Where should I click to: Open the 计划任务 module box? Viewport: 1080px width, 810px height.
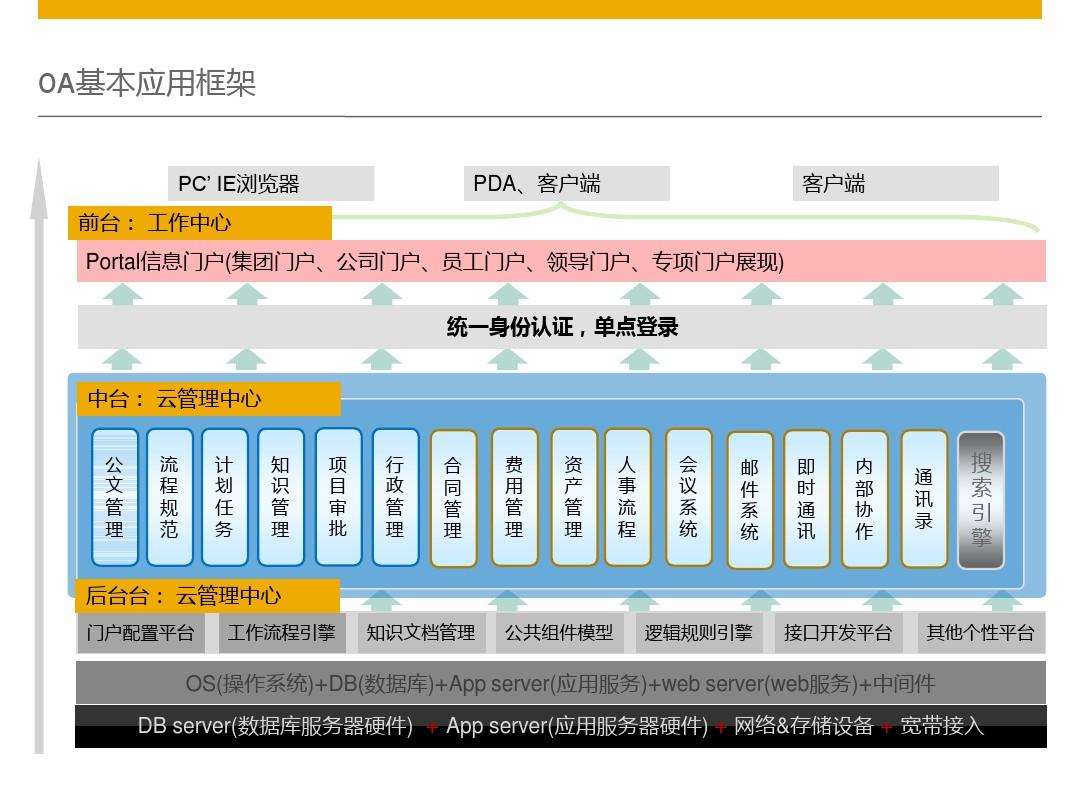tap(225, 497)
